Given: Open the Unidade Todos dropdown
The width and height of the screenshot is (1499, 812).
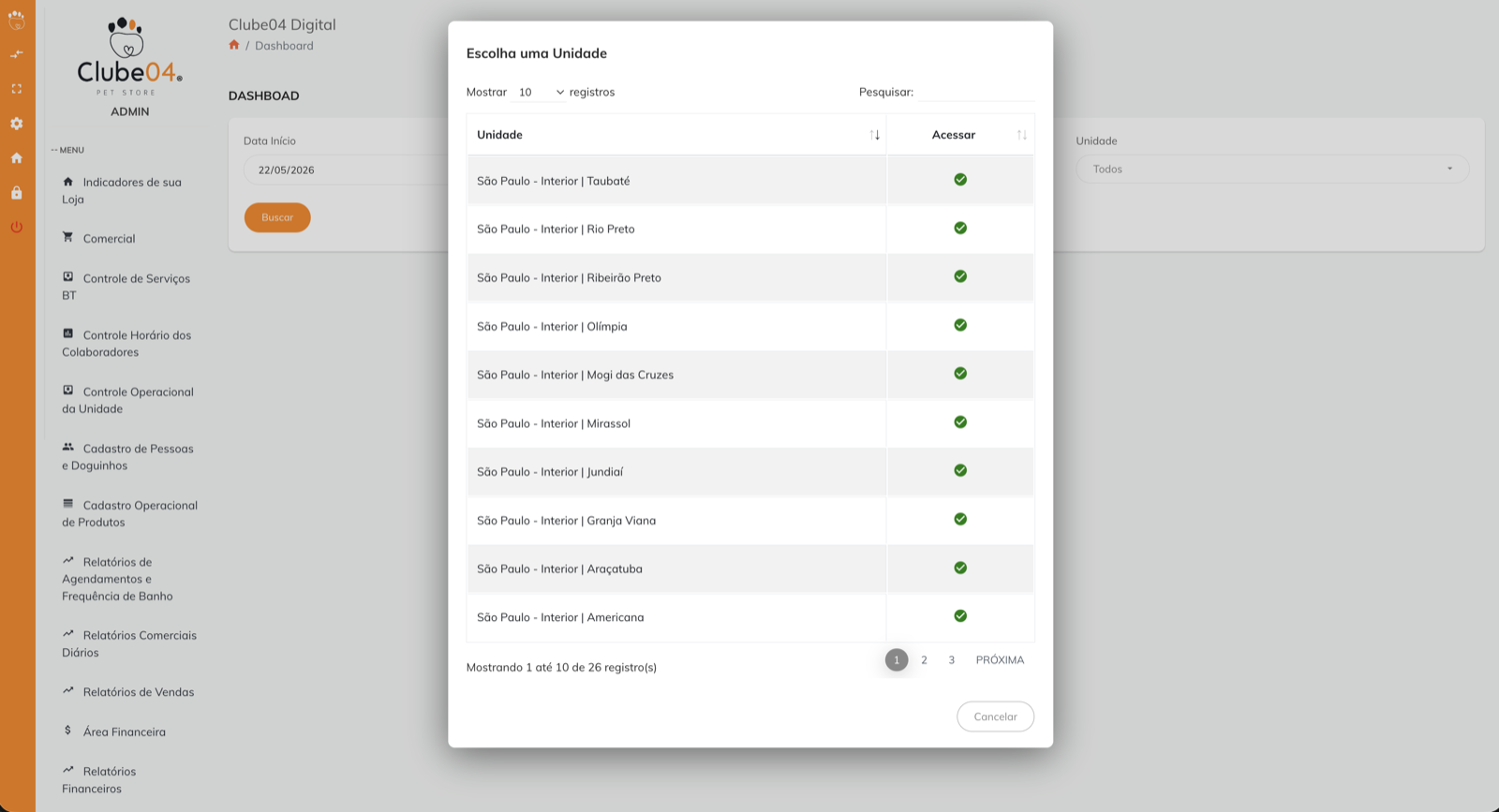Looking at the screenshot, I should (x=1272, y=170).
